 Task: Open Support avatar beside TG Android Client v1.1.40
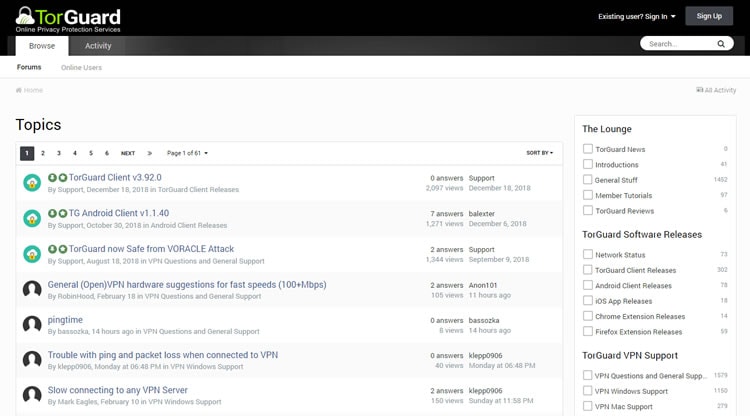pyautogui.click(x=32, y=219)
